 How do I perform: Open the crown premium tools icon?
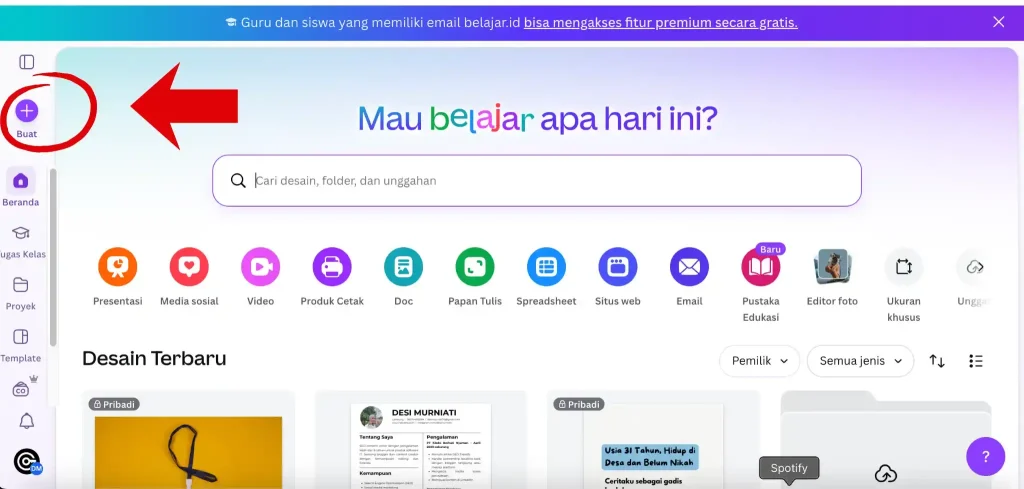[25, 386]
